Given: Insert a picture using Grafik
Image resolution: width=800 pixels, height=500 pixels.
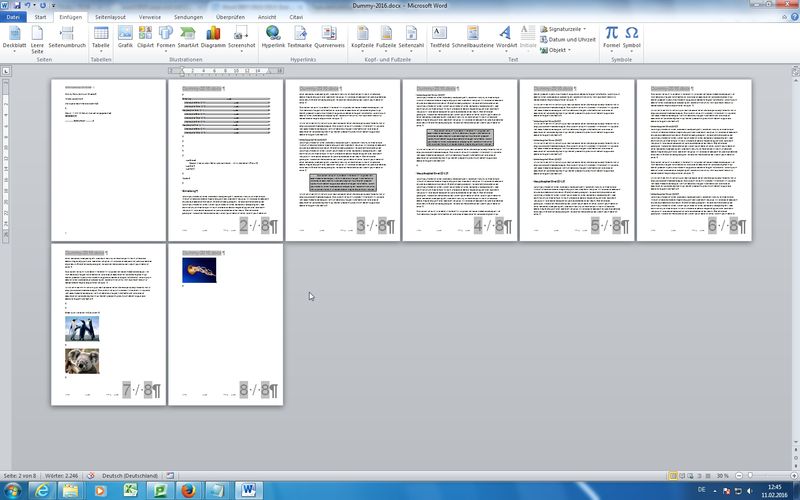Looking at the screenshot, I should click(125, 38).
